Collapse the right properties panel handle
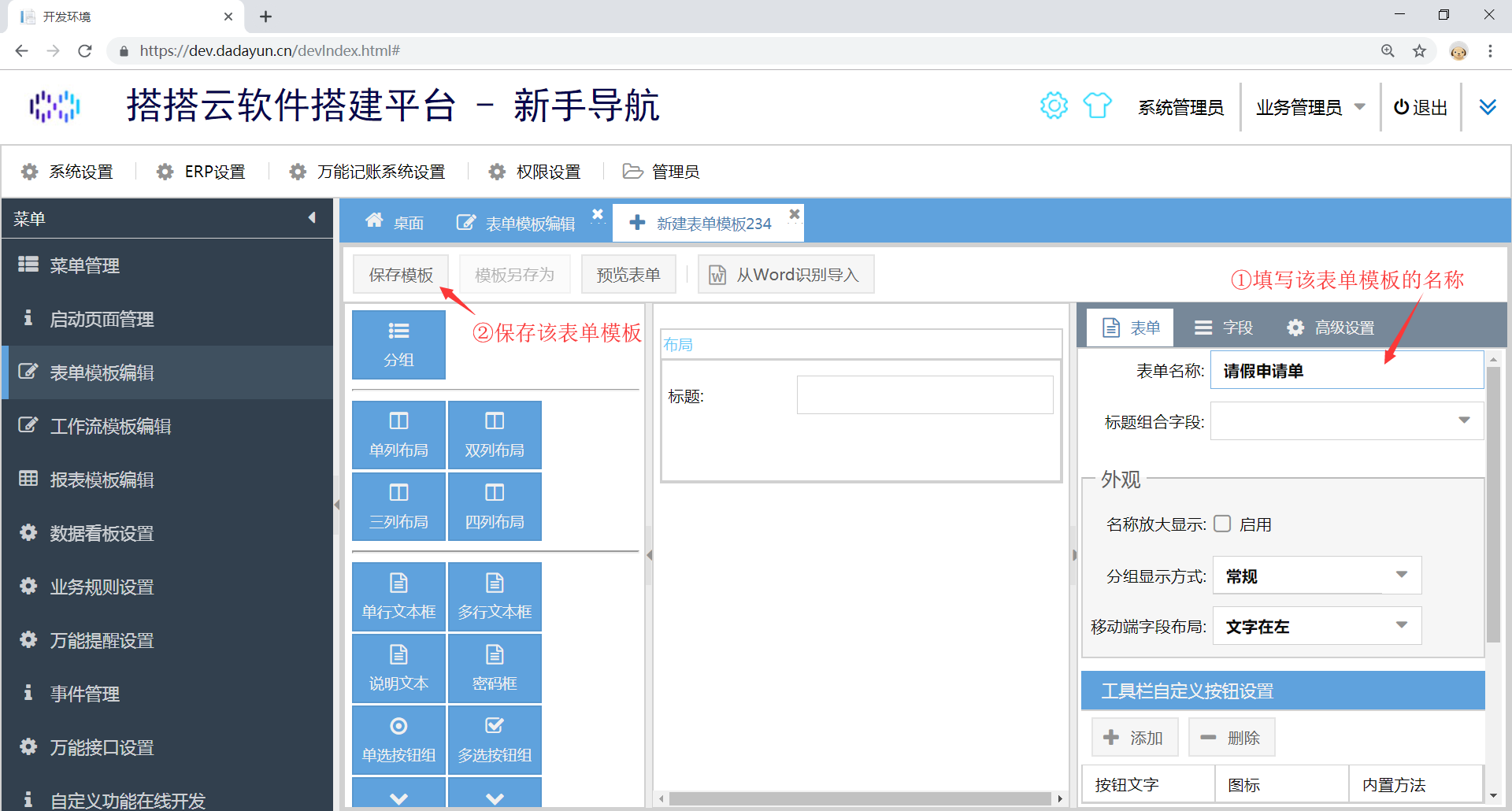The image size is (1512, 811). (x=1074, y=555)
